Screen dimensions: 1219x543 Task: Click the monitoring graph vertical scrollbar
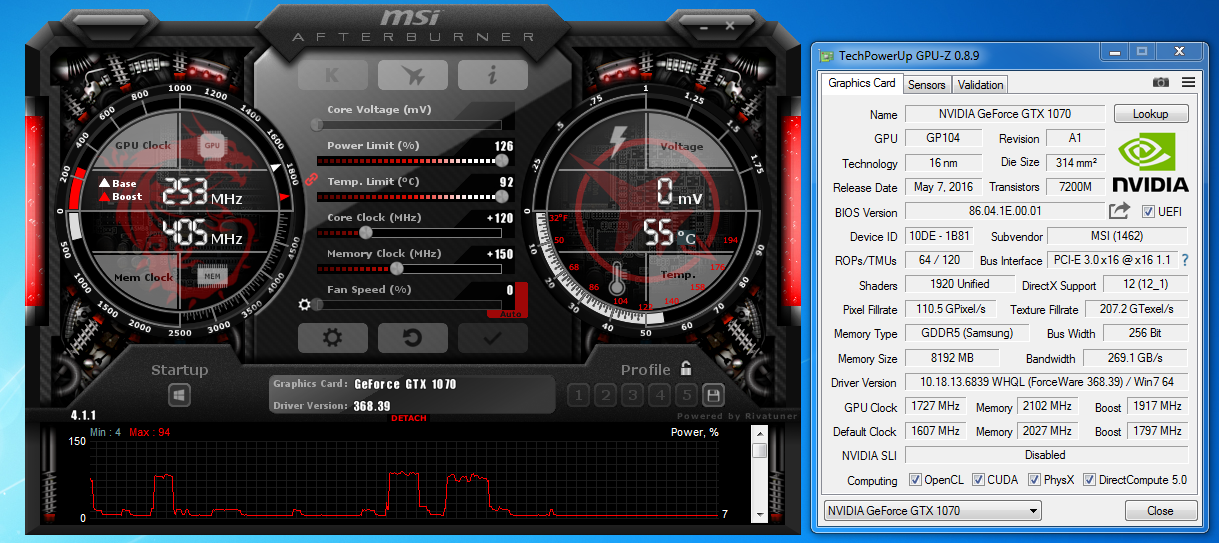pos(759,472)
